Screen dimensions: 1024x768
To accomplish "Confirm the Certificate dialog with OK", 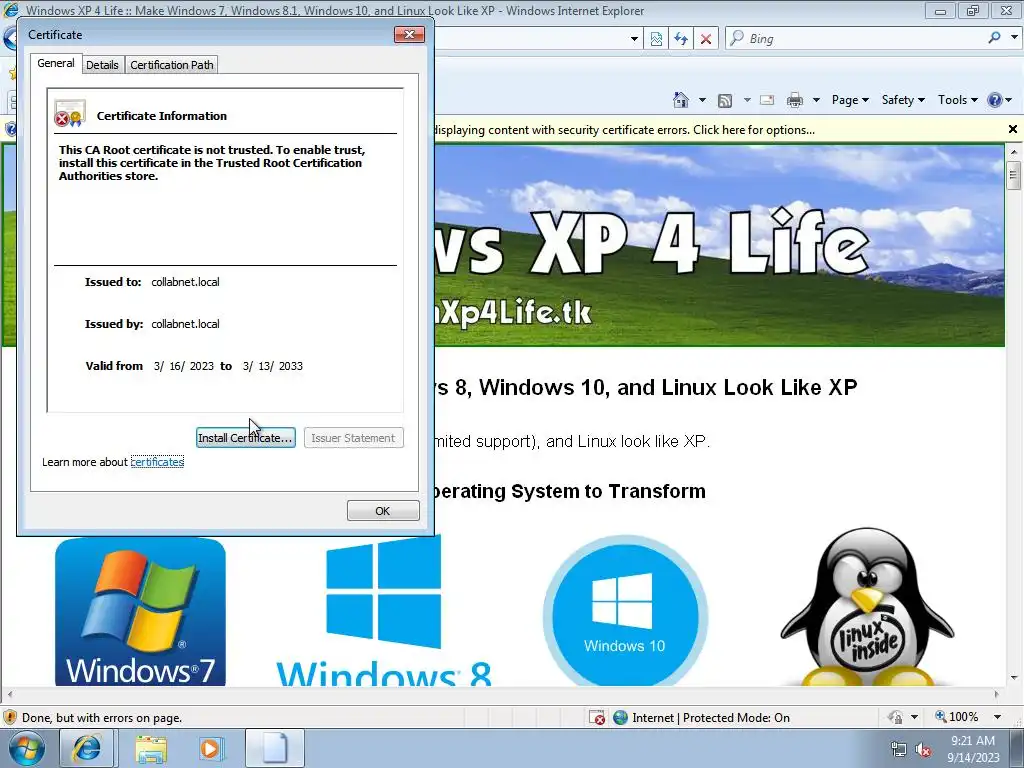I will click(383, 511).
